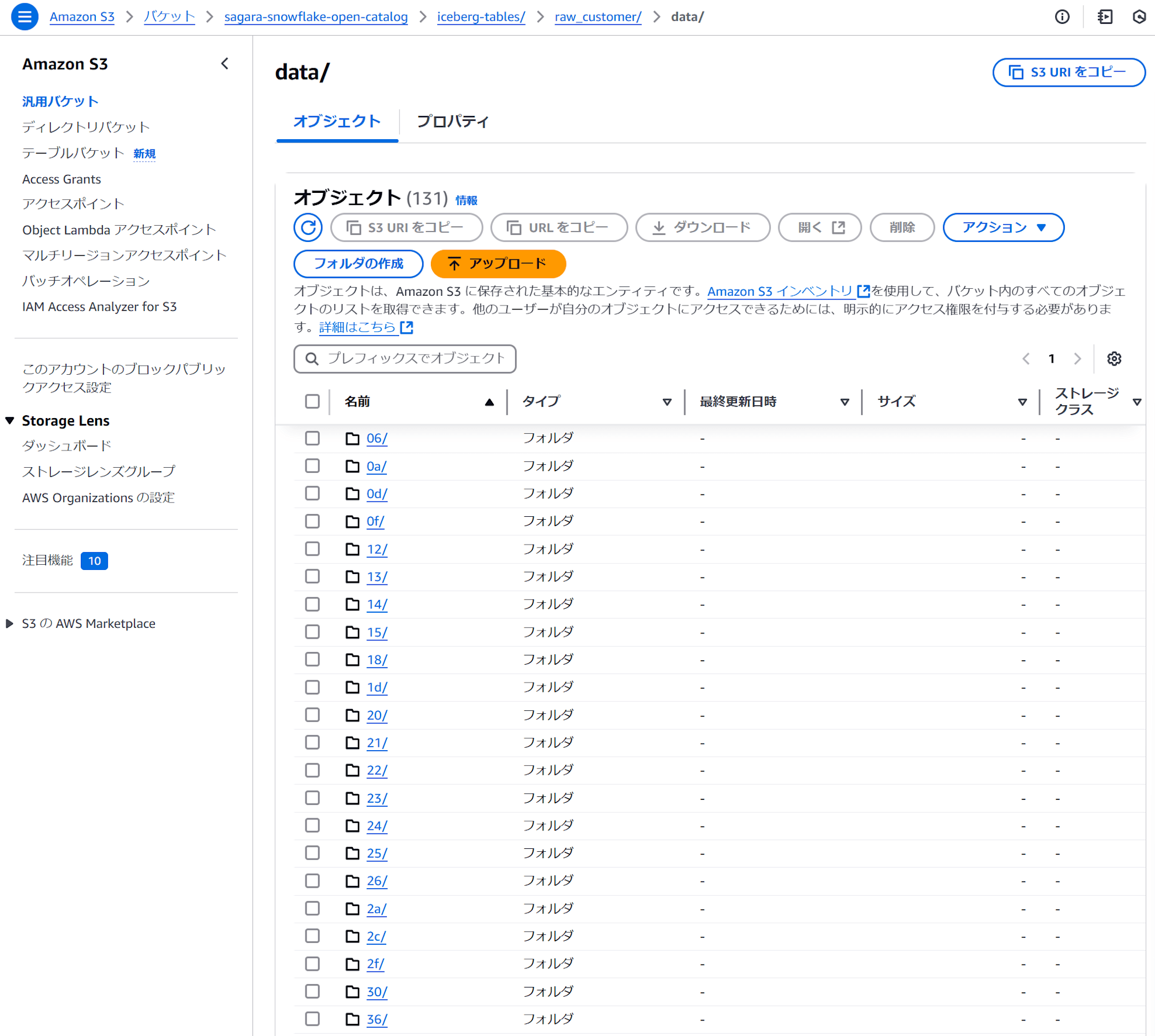Sort by 名前 column ascending arrow
The image size is (1155, 1036).
(x=489, y=402)
